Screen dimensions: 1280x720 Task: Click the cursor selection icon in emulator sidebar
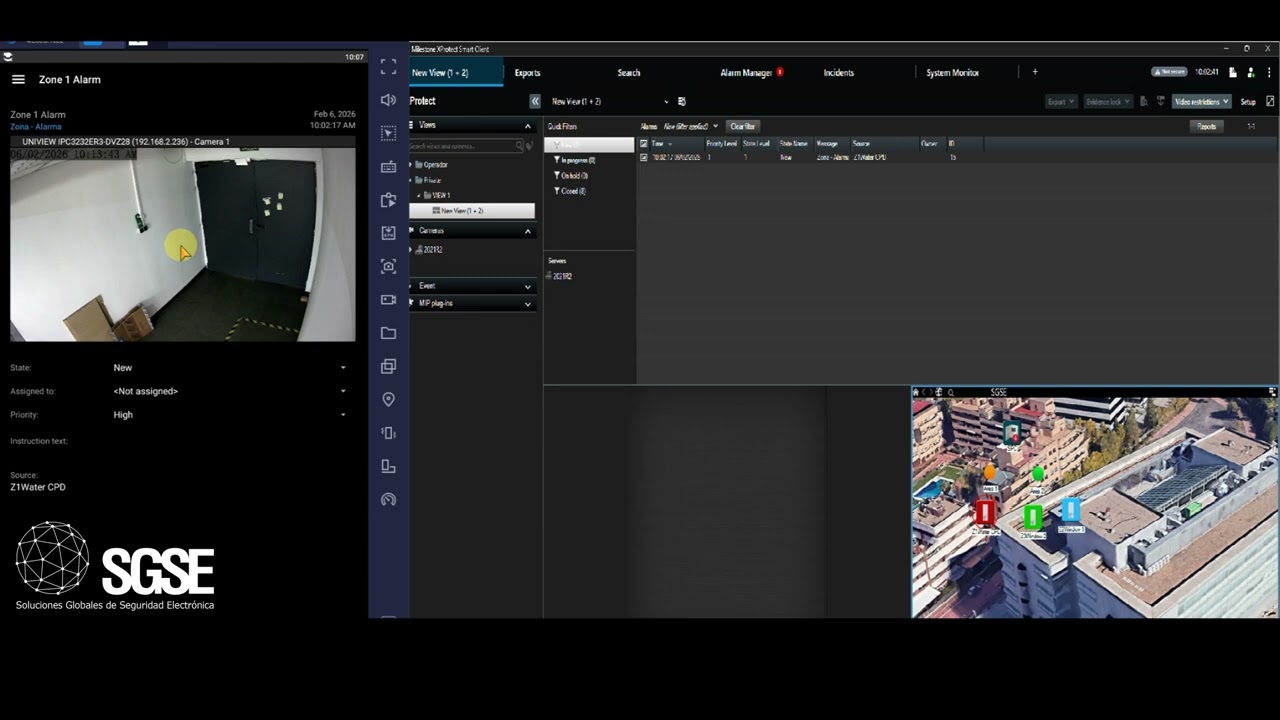(389, 133)
